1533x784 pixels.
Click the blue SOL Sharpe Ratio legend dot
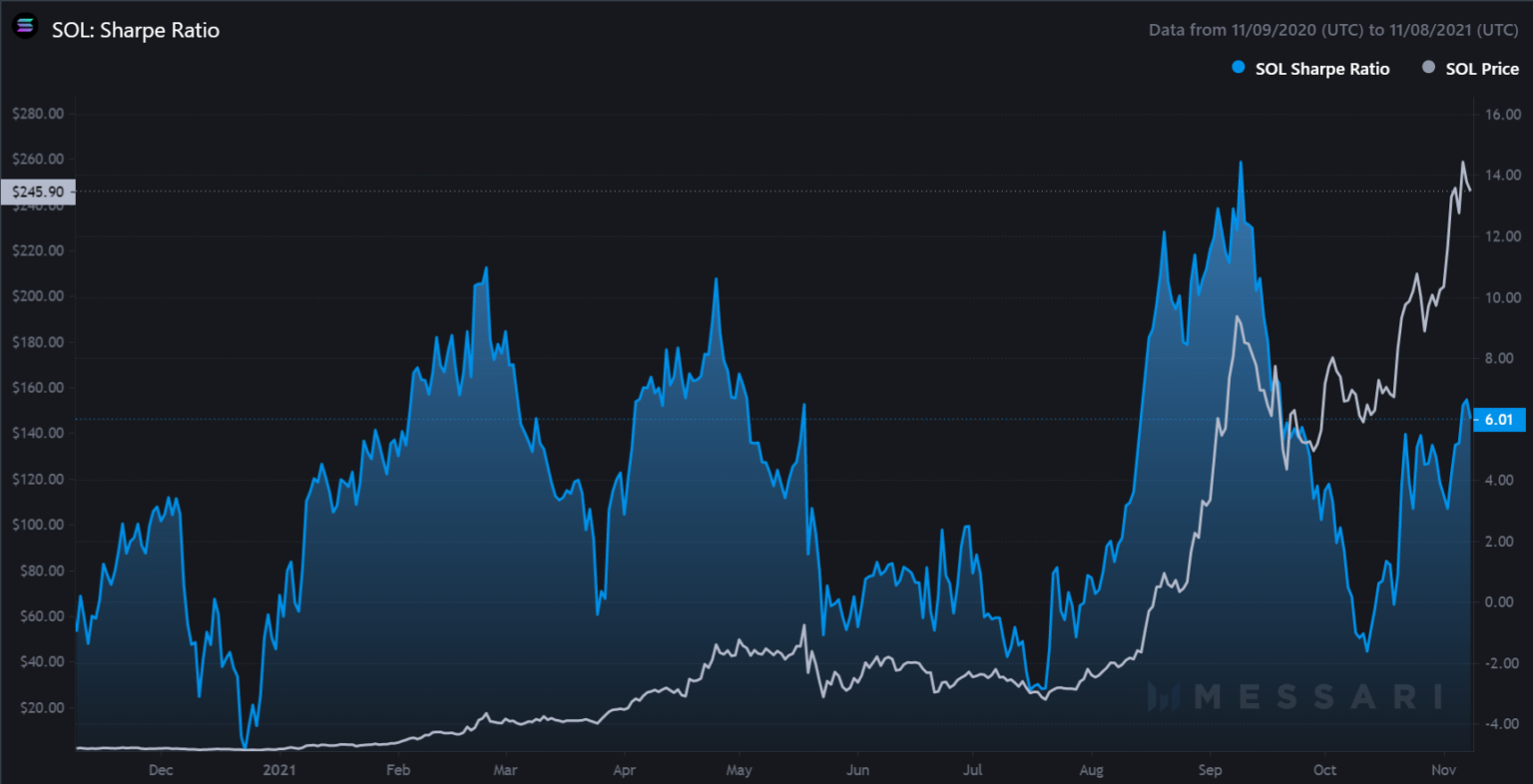(x=1239, y=68)
